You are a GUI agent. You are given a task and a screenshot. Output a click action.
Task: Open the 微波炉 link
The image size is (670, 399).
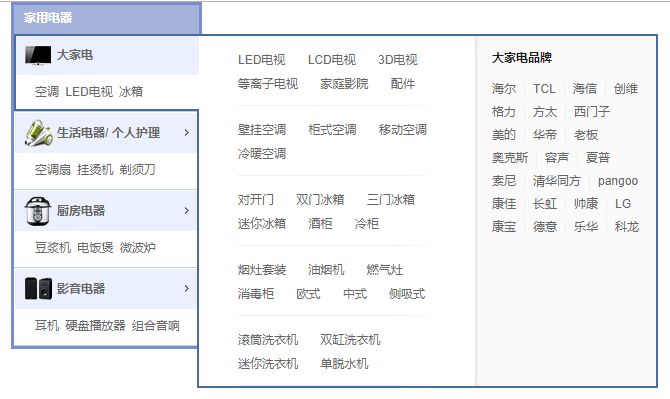click(137, 247)
